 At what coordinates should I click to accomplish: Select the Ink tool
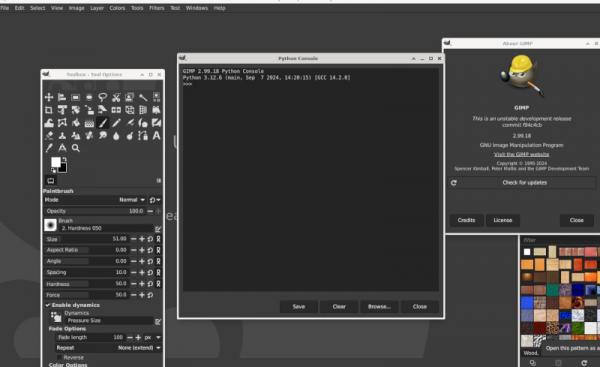tap(143, 123)
